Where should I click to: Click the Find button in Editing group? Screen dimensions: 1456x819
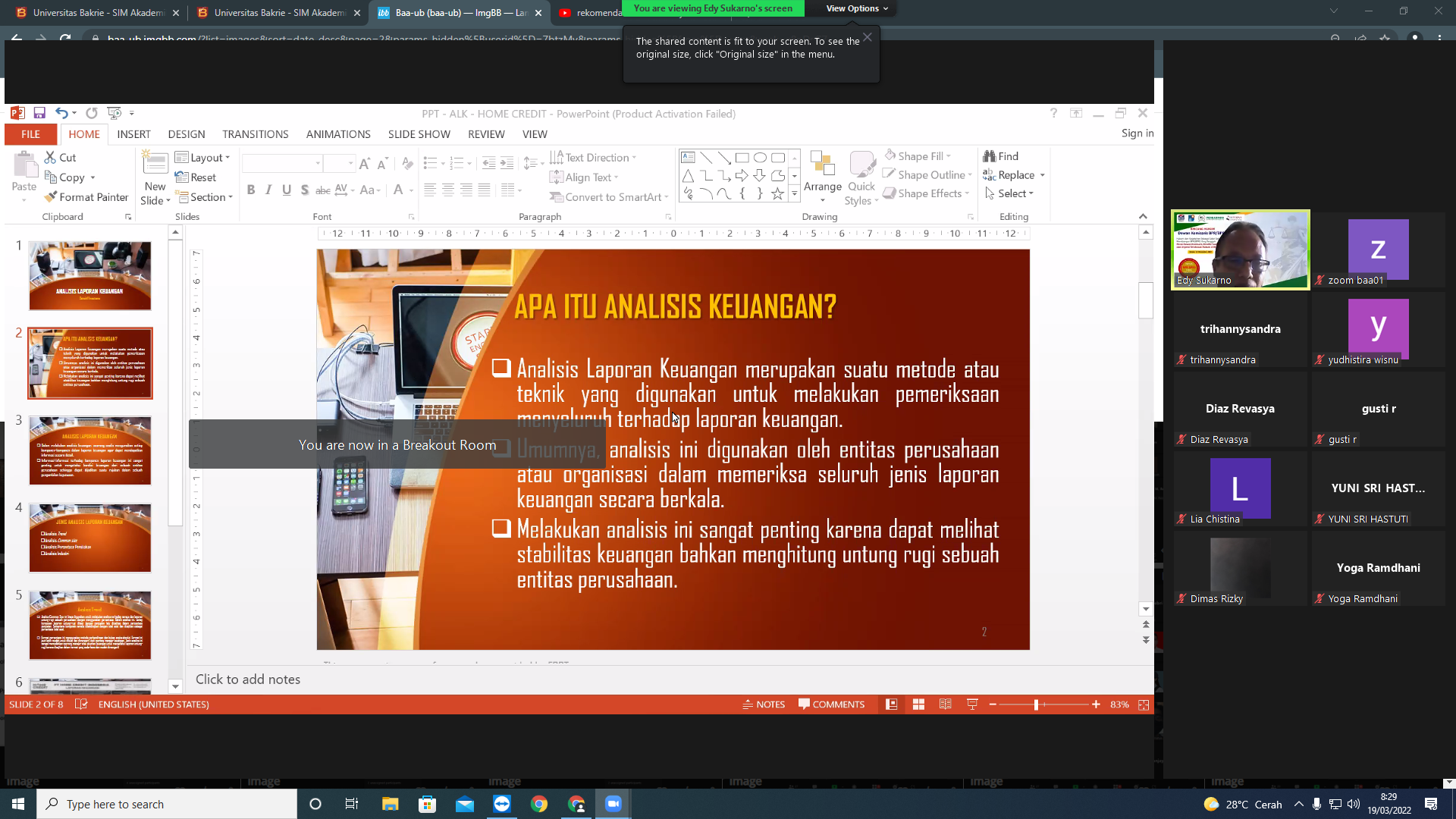[1001, 156]
